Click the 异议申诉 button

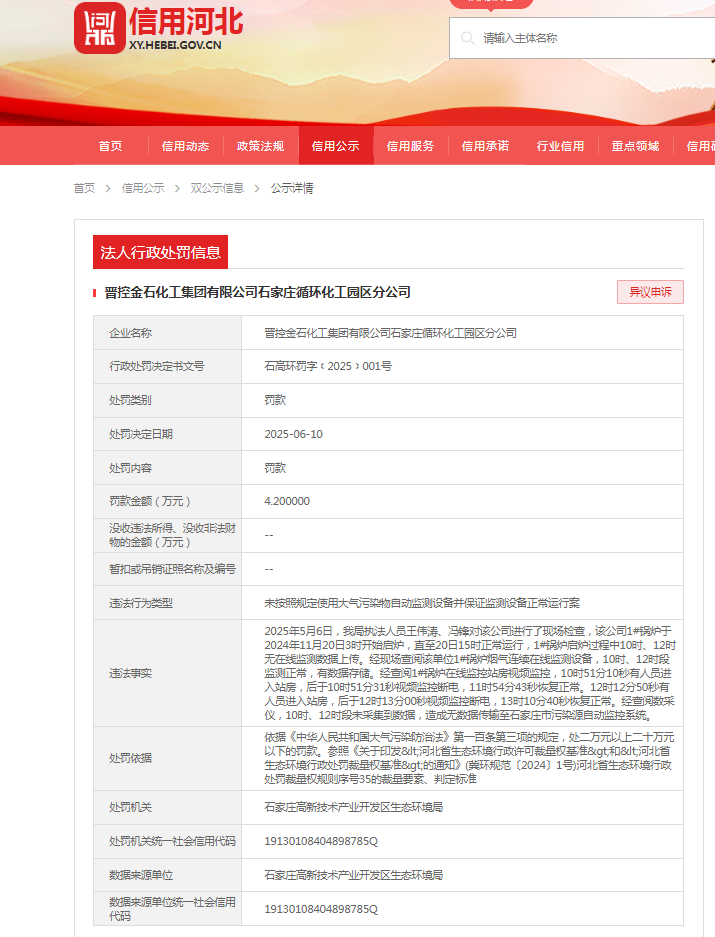[650, 292]
